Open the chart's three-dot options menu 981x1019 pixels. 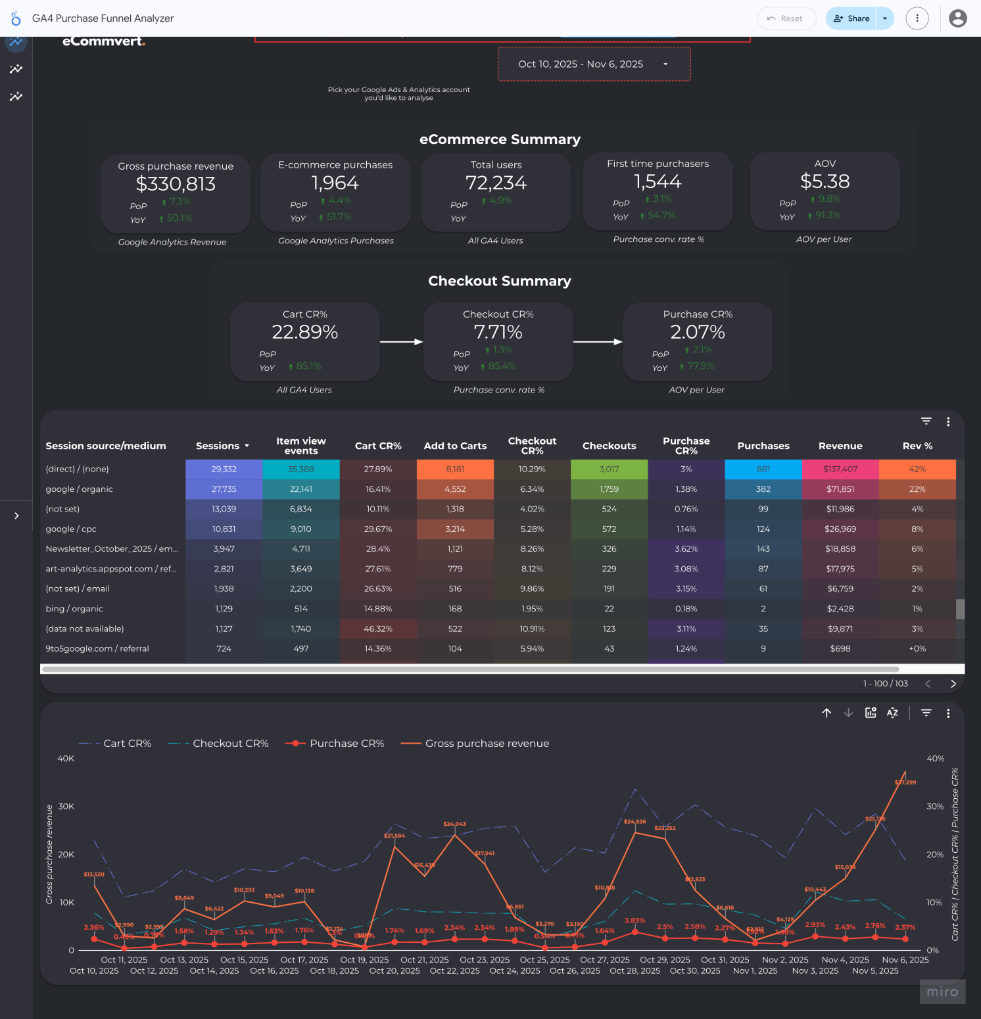click(x=948, y=713)
